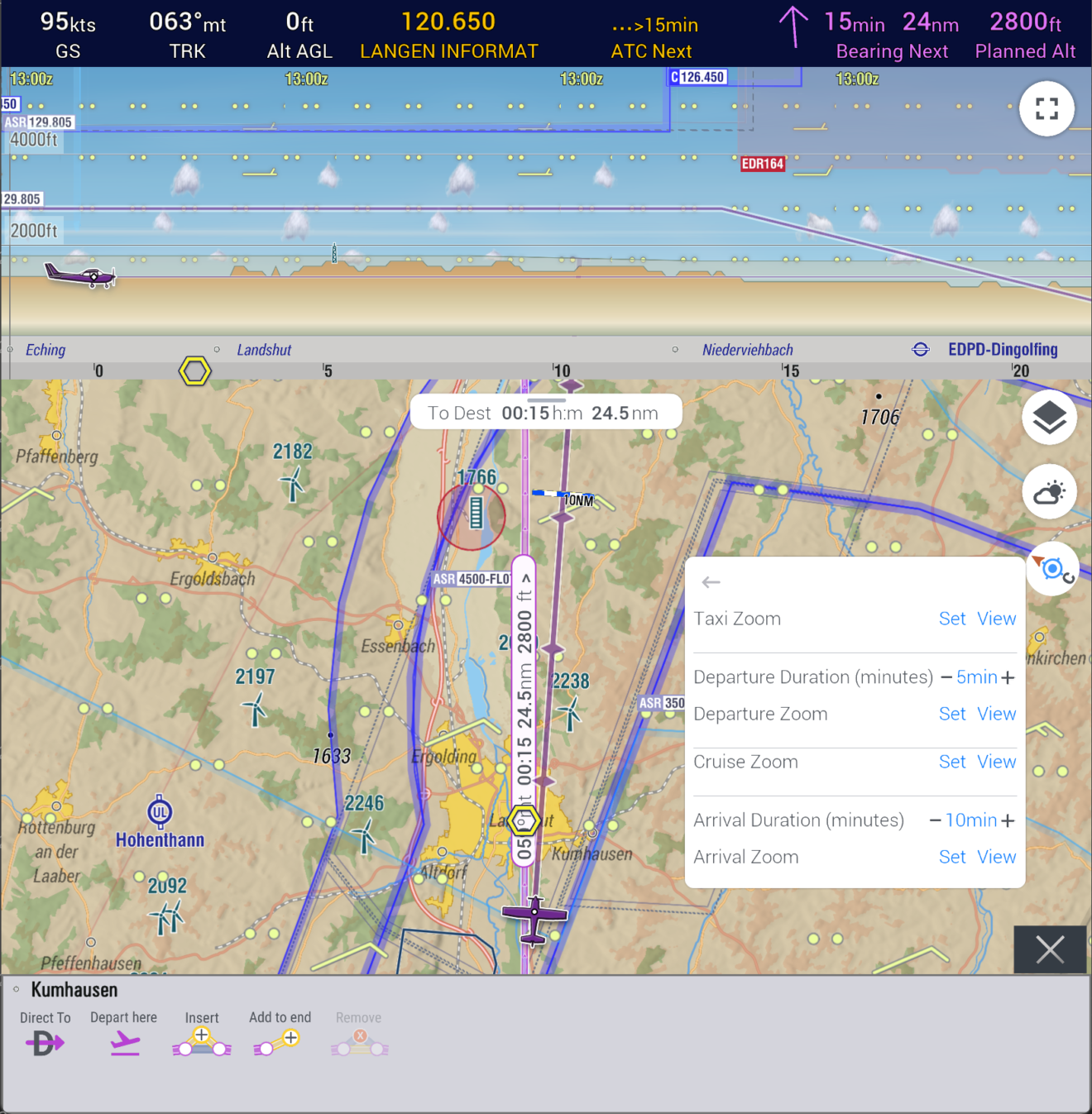1092x1114 pixels.
Task: Click Set for Taxi Zoom
Action: (952, 619)
